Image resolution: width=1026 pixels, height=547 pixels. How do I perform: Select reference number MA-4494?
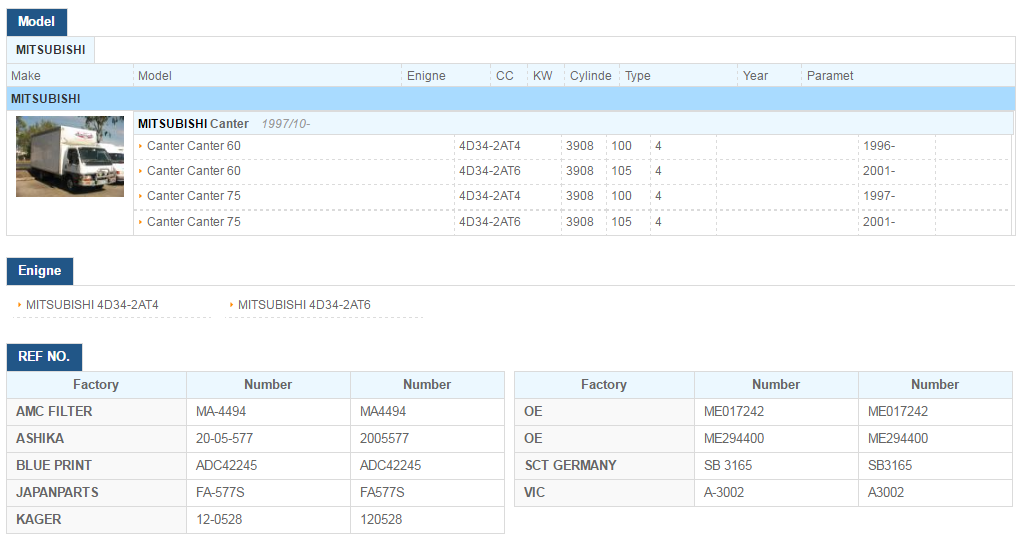[268, 412]
